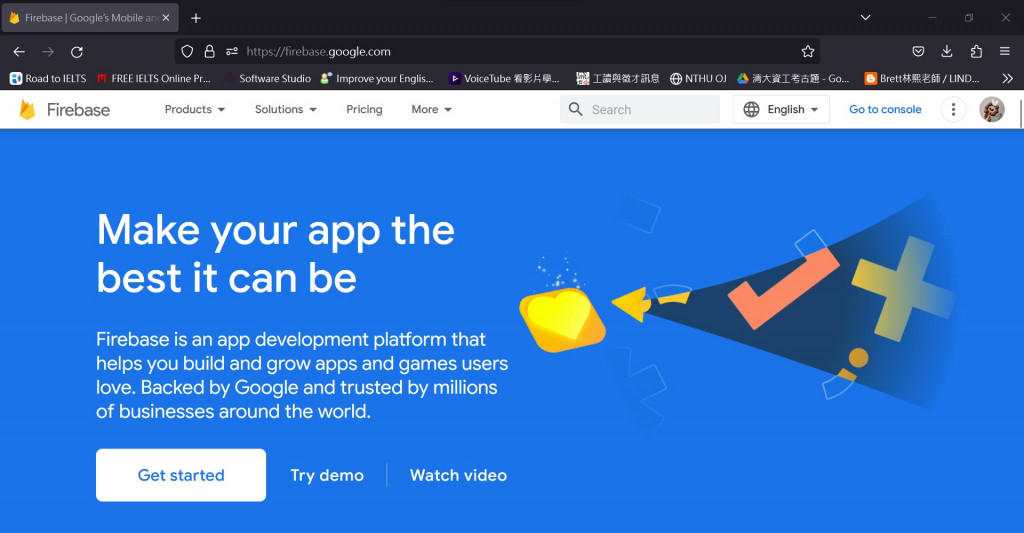Open the NTHU OJ bookmark
The image size is (1024, 533).
698,78
